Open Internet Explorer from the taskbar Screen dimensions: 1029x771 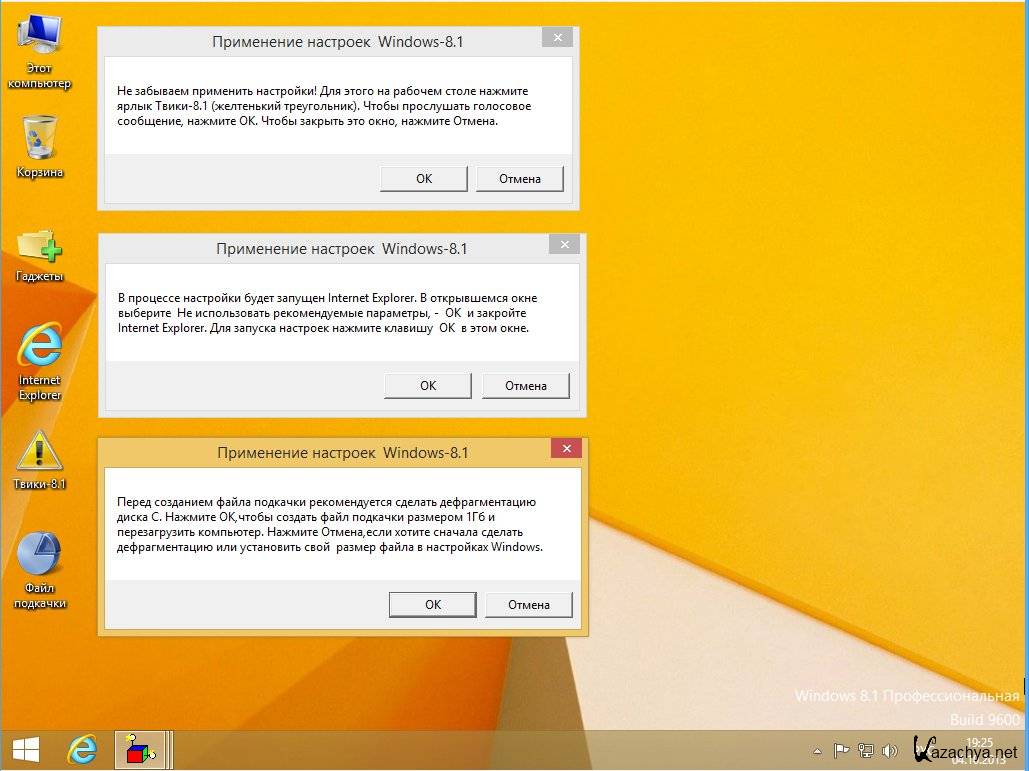82,749
